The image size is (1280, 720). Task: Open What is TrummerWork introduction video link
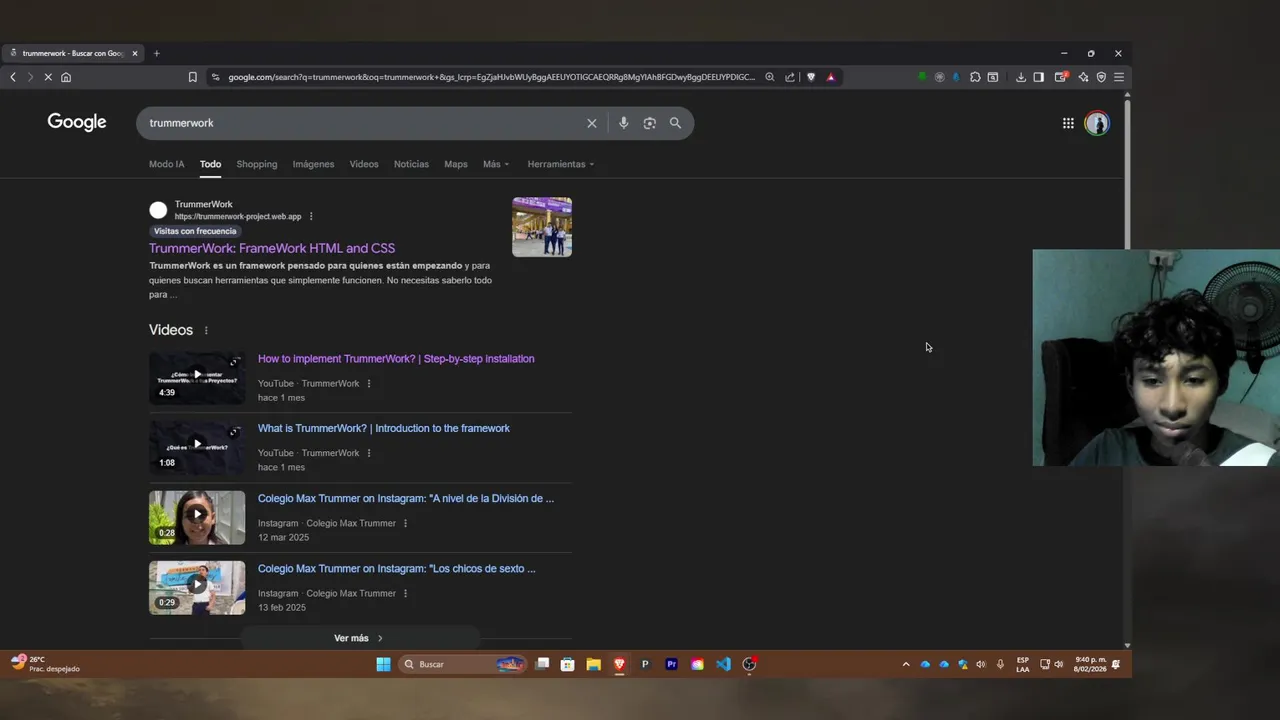coord(384,428)
